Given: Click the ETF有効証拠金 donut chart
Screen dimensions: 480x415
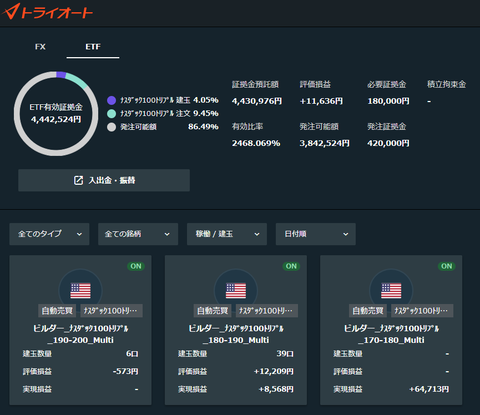Looking at the screenshot, I should click(x=56, y=113).
